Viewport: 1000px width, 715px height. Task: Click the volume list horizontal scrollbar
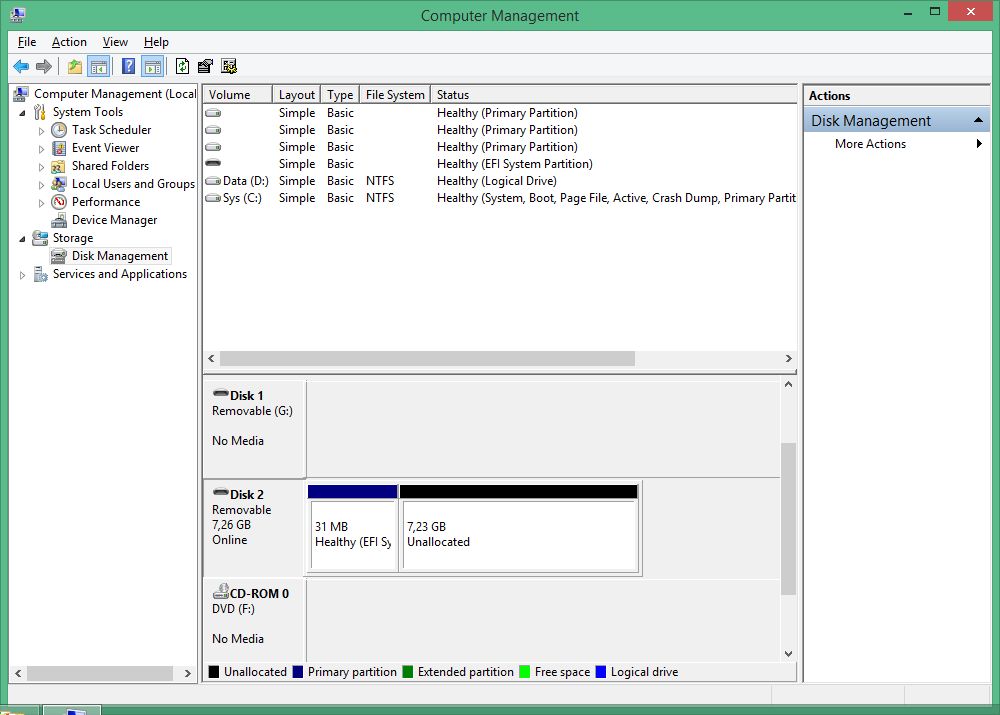pos(427,358)
